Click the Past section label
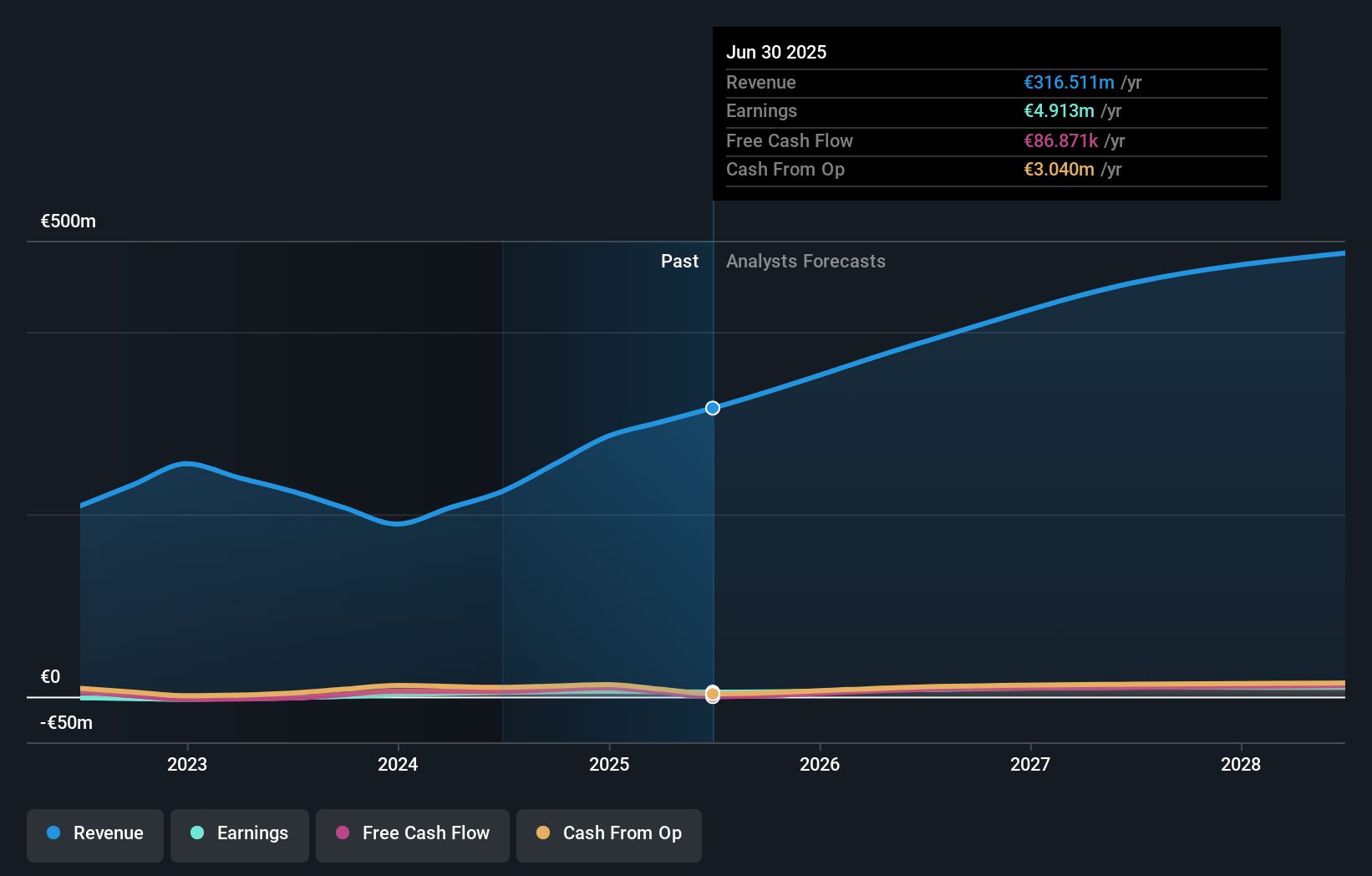The image size is (1372, 876). pos(680,262)
